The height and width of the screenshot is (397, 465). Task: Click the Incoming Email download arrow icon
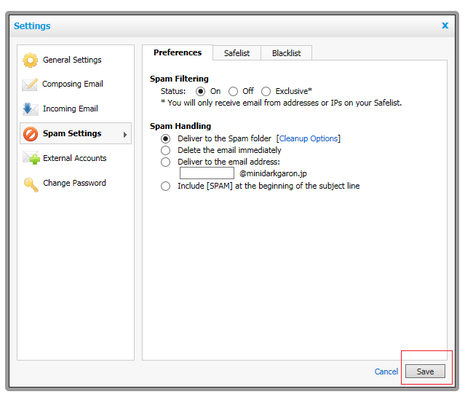(30, 109)
